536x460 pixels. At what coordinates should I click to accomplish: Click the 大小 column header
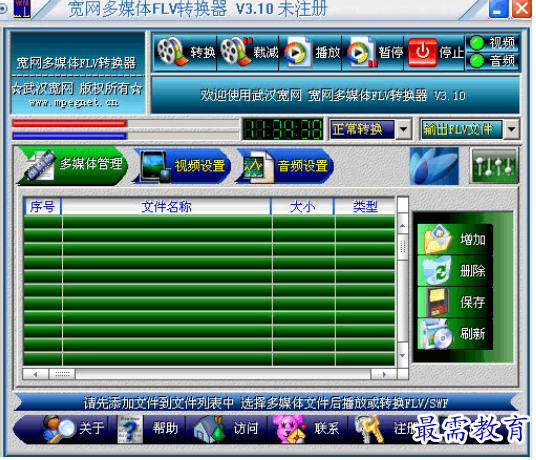tap(303, 206)
